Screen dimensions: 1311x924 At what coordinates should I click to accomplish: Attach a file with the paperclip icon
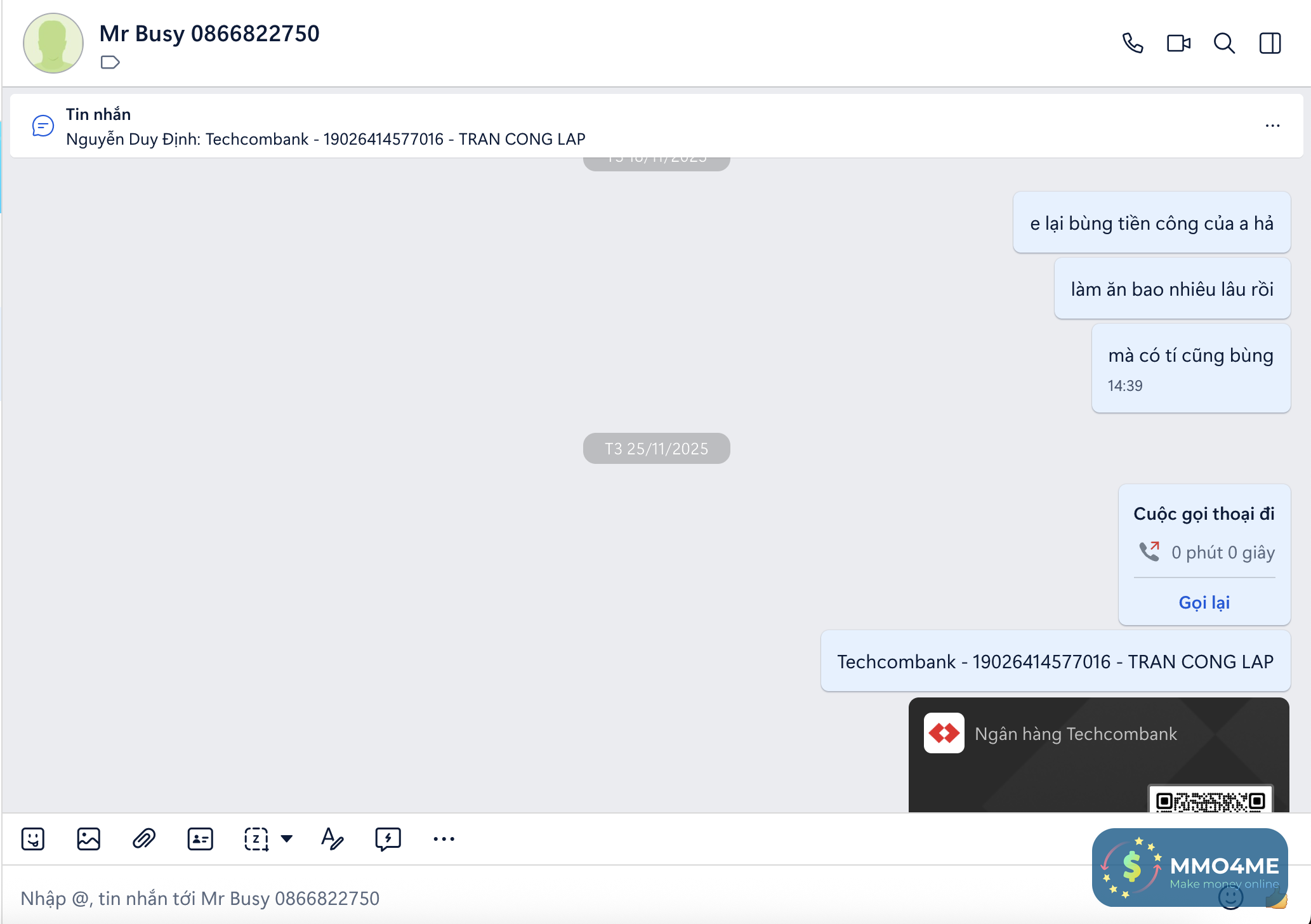pyautogui.click(x=144, y=839)
